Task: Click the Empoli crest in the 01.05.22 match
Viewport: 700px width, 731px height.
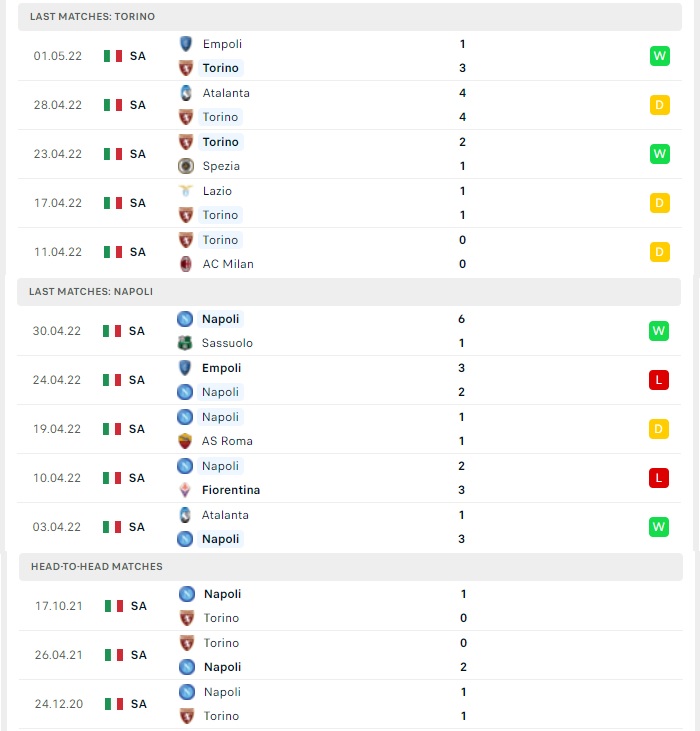Action: pos(185,44)
